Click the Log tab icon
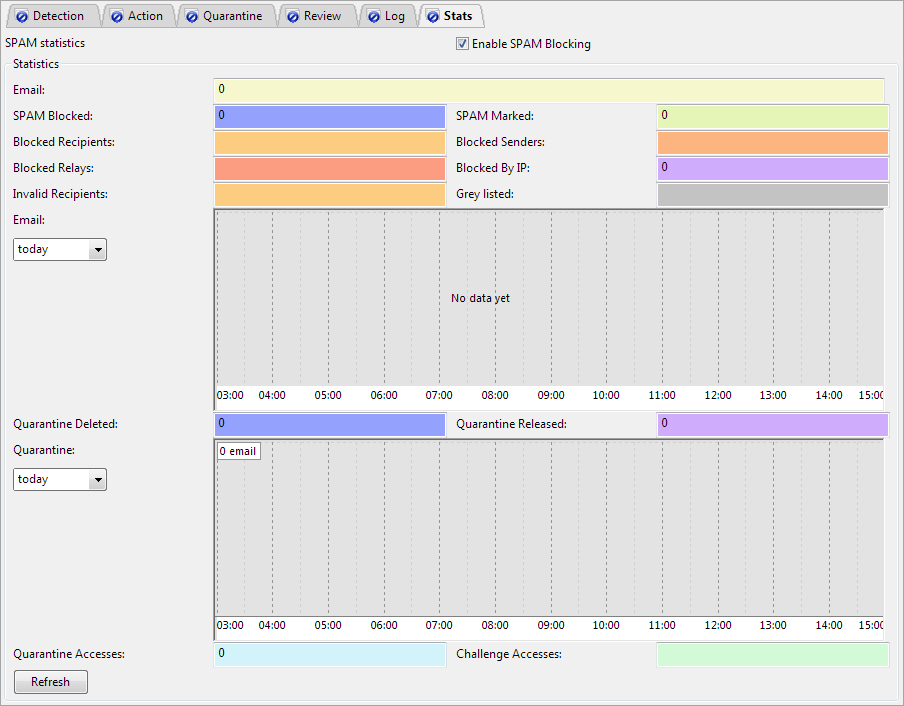 click(373, 16)
